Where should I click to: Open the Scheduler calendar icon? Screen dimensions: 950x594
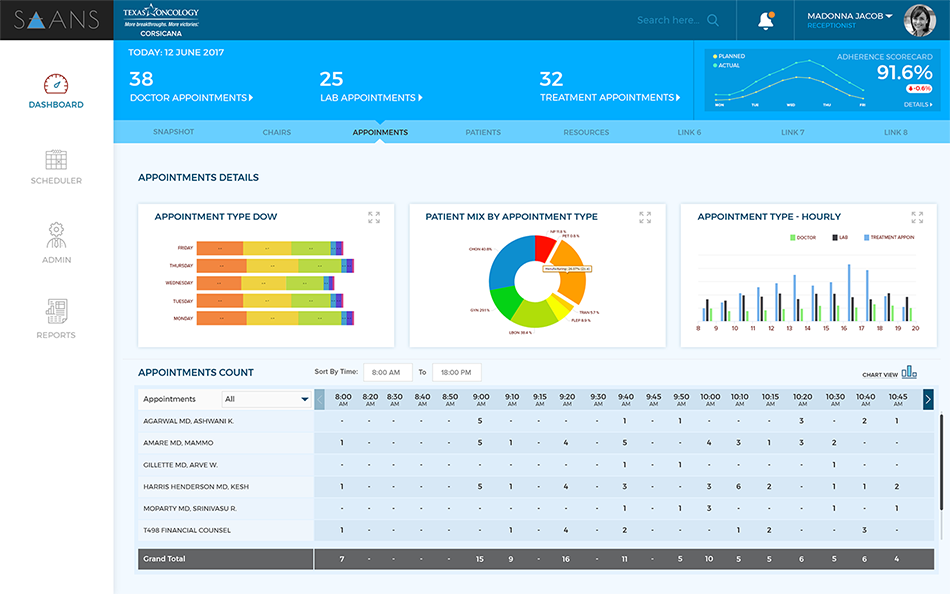[56, 160]
